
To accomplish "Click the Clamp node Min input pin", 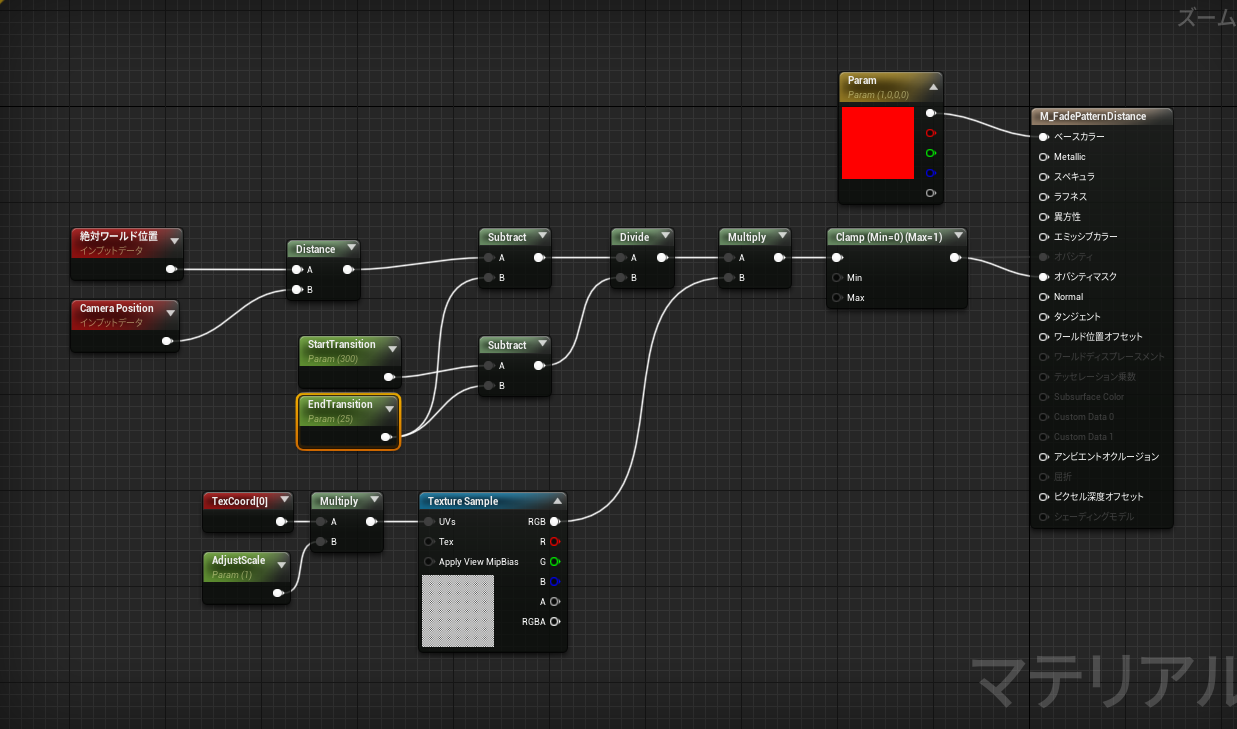I will coord(836,277).
